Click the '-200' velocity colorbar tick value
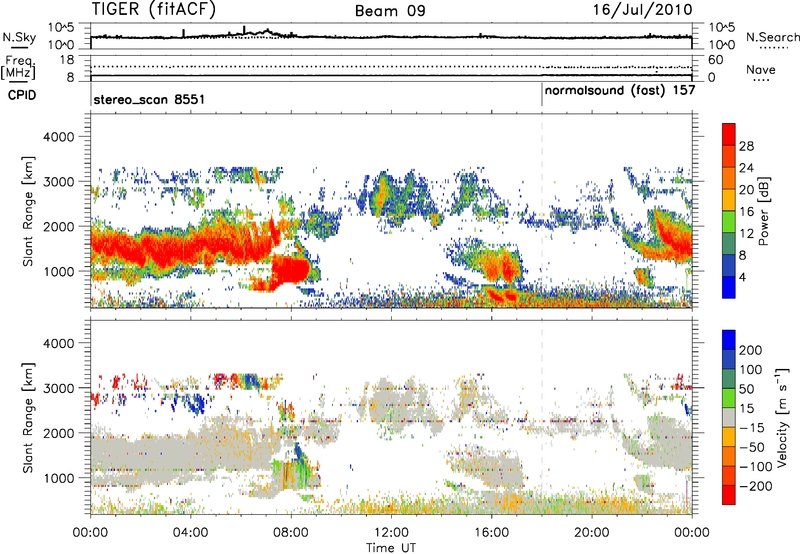The image size is (800, 554). pos(756,486)
